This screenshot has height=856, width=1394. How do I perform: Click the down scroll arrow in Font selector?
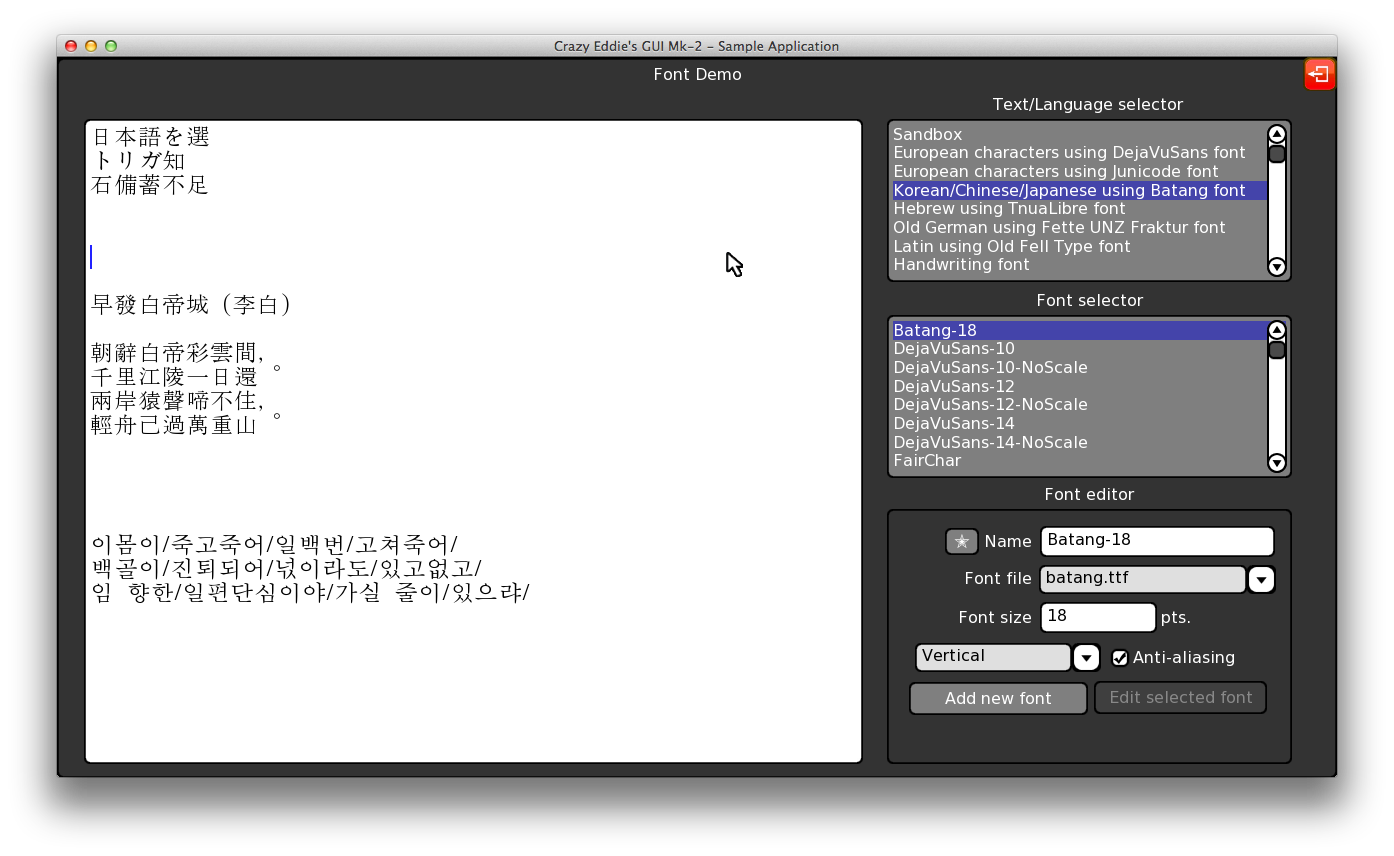[x=1276, y=463]
